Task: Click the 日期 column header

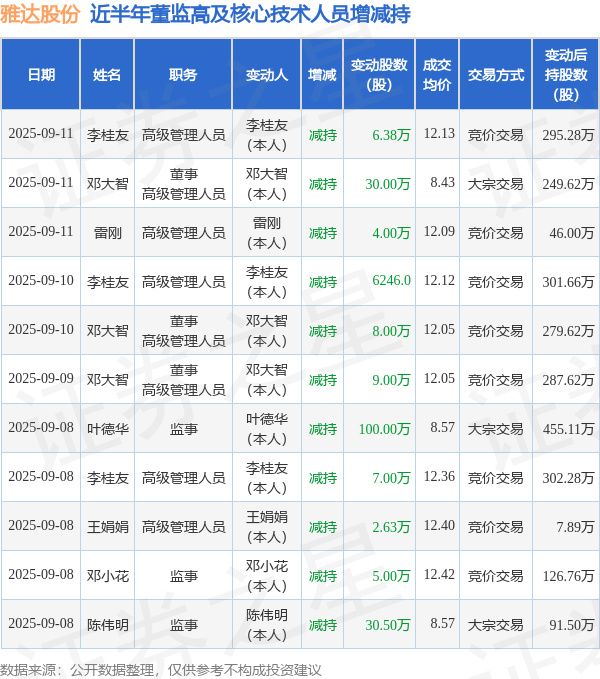Action: (x=41, y=74)
